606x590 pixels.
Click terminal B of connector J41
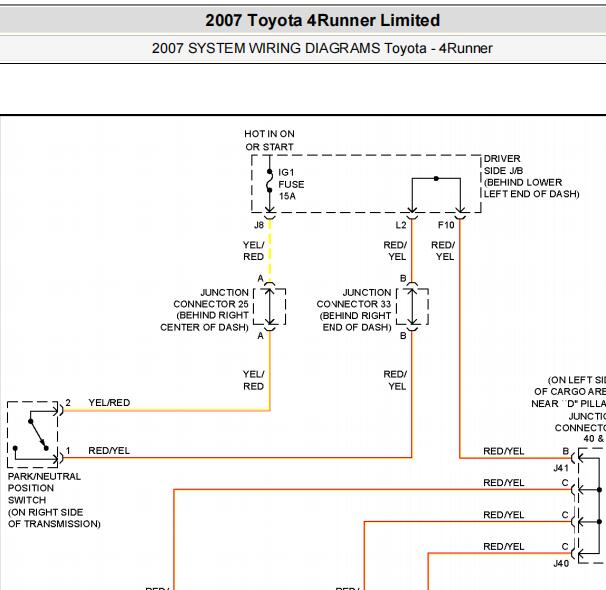[x=565, y=451]
